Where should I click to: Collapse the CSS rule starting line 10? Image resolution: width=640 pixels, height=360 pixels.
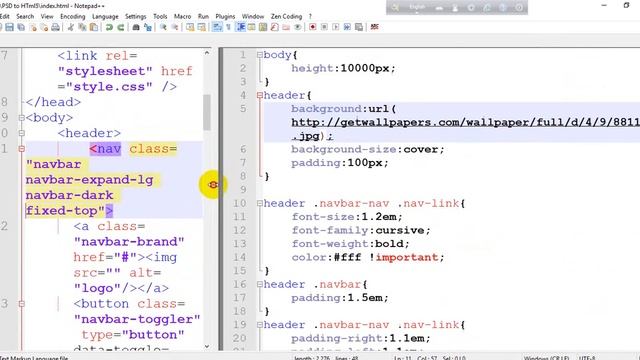[260, 203]
